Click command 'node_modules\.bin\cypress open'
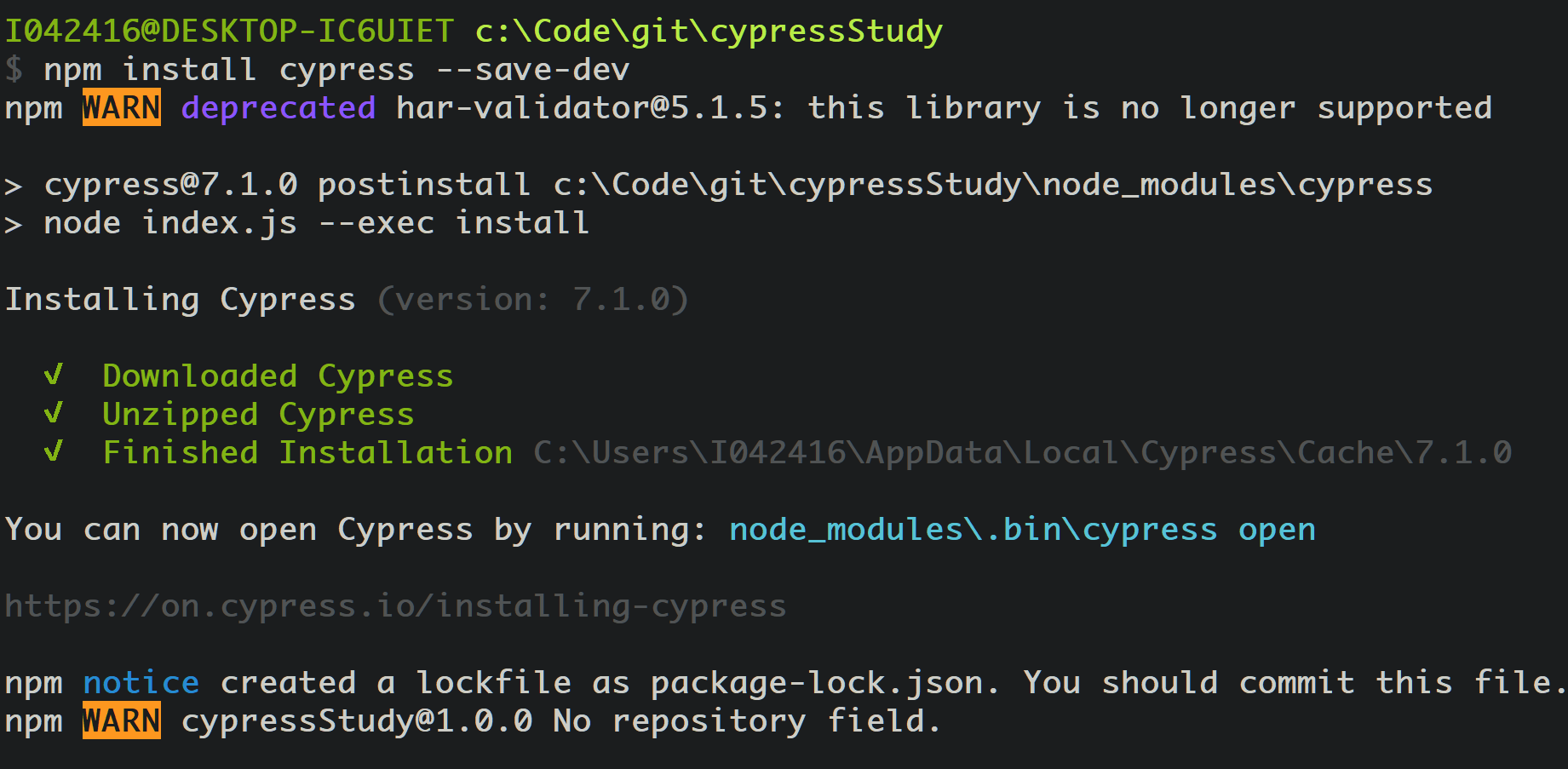 1023,530
